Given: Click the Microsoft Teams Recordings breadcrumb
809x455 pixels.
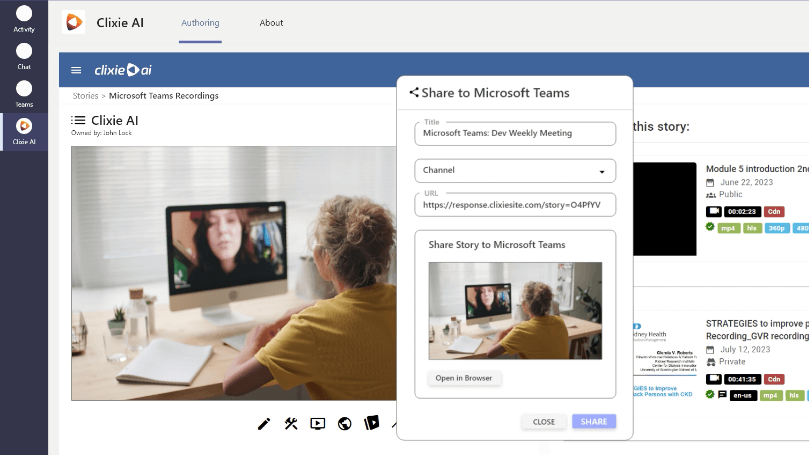Looking at the screenshot, I should [x=164, y=95].
